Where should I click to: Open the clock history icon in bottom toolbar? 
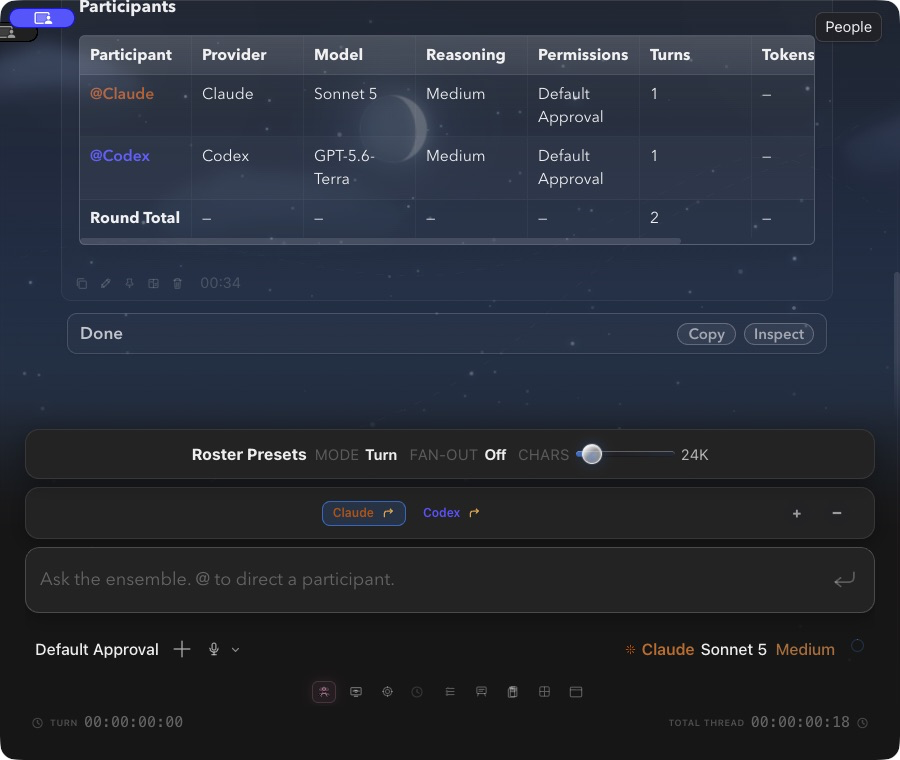click(417, 692)
